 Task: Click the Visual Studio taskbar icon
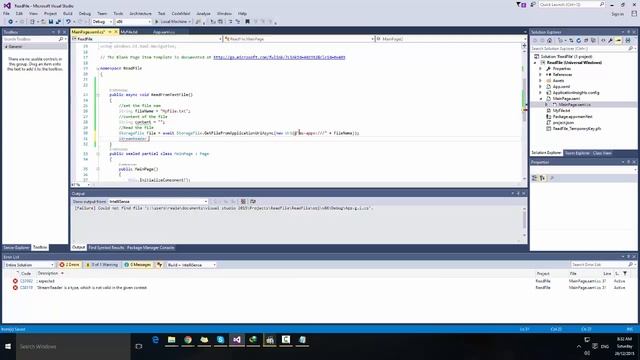[237, 340]
